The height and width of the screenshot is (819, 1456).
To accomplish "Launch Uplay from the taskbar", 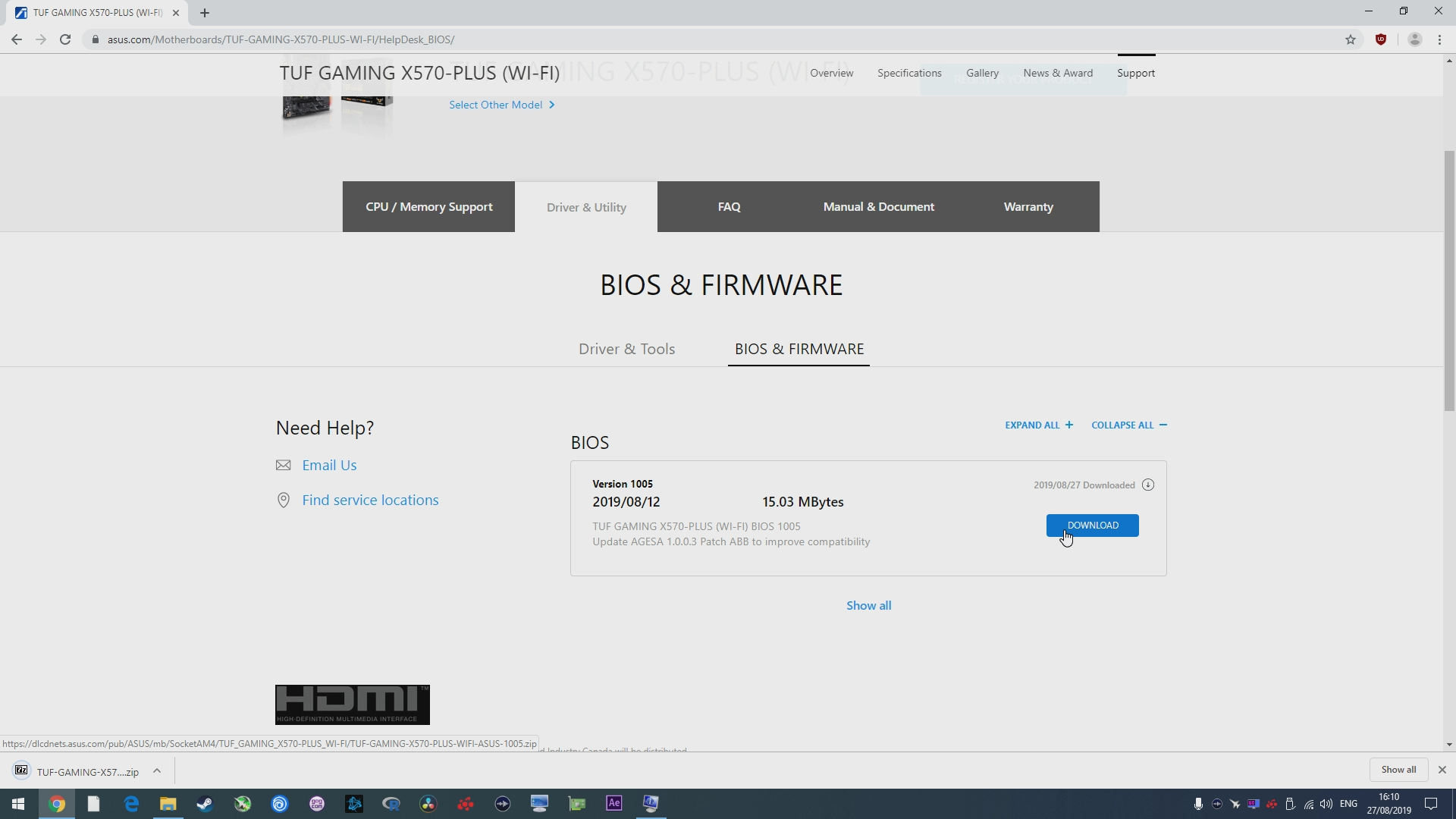I will click(x=280, y=804).
